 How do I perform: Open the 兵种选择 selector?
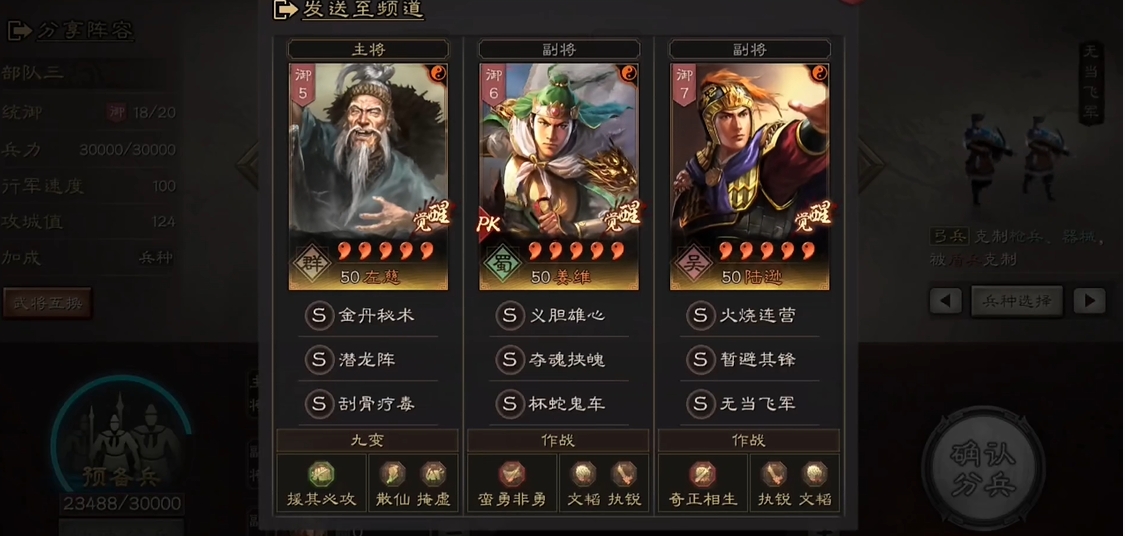tap(1017, 301)
